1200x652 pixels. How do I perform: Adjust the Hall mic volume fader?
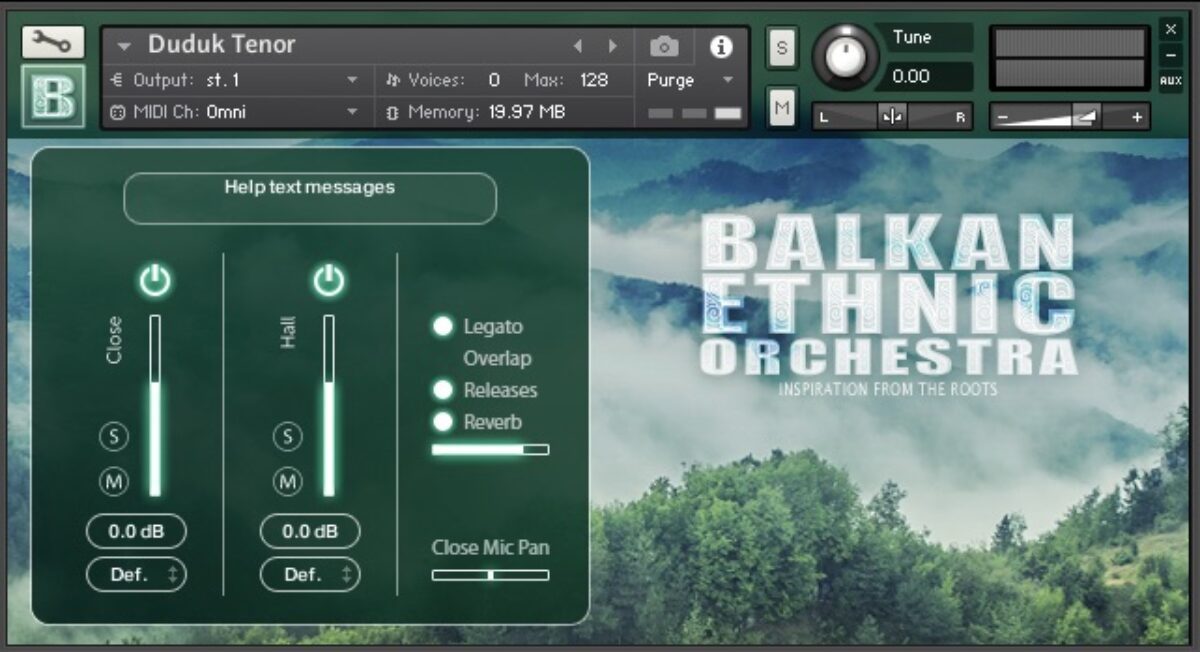[329, 405]
